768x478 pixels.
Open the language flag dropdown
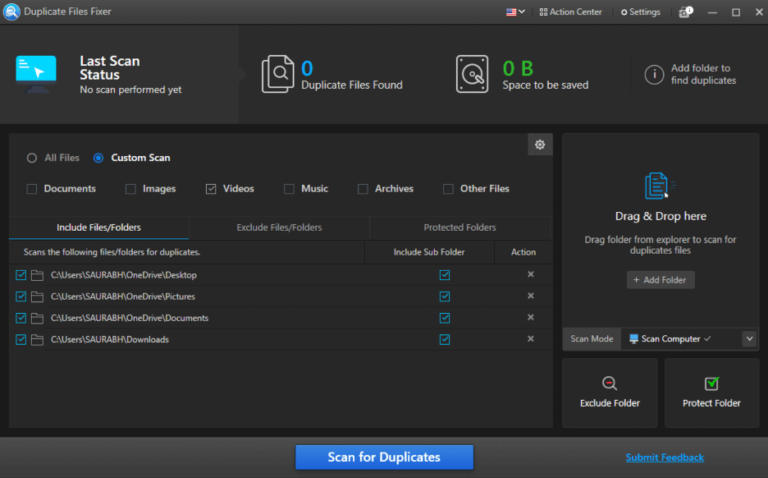(516, 12)
